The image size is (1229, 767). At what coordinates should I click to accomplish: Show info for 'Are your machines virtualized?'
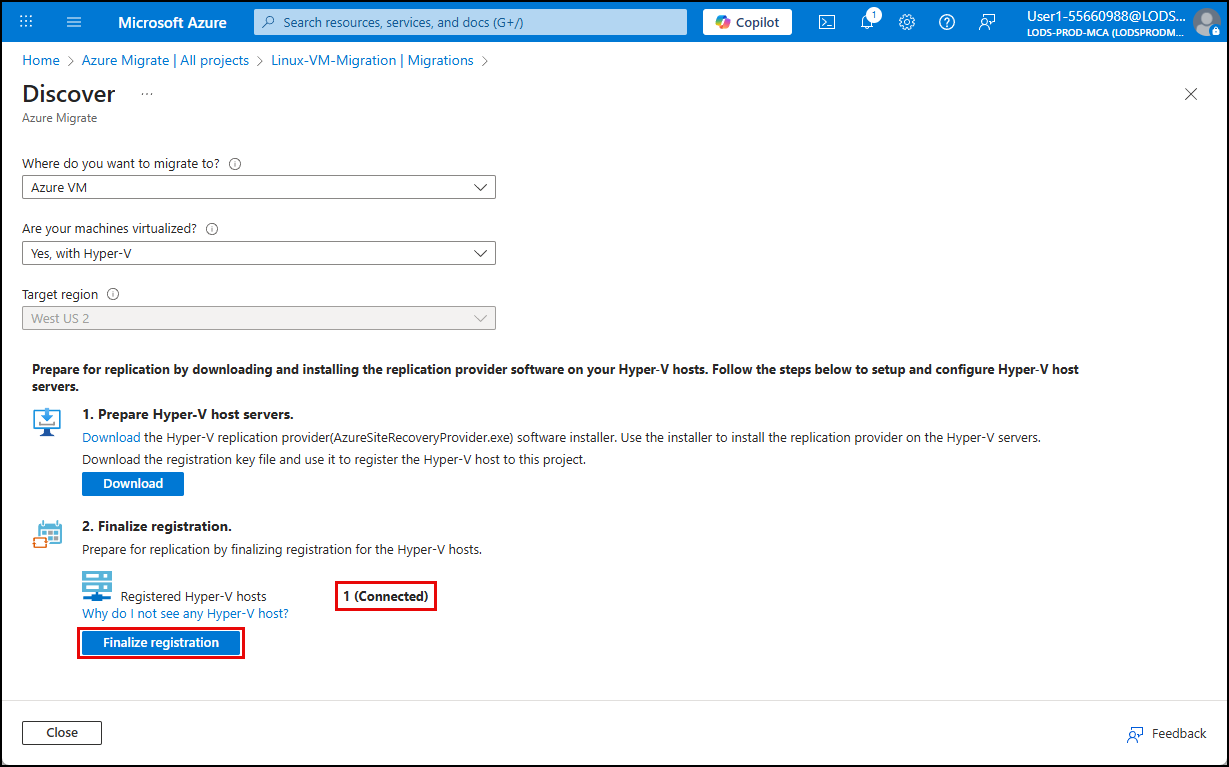coord(212,229)
